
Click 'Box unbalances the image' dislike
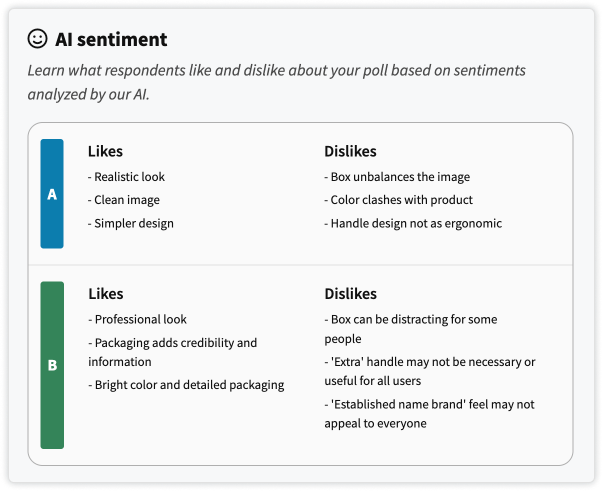pyautogui.click(x=398, y=177)
